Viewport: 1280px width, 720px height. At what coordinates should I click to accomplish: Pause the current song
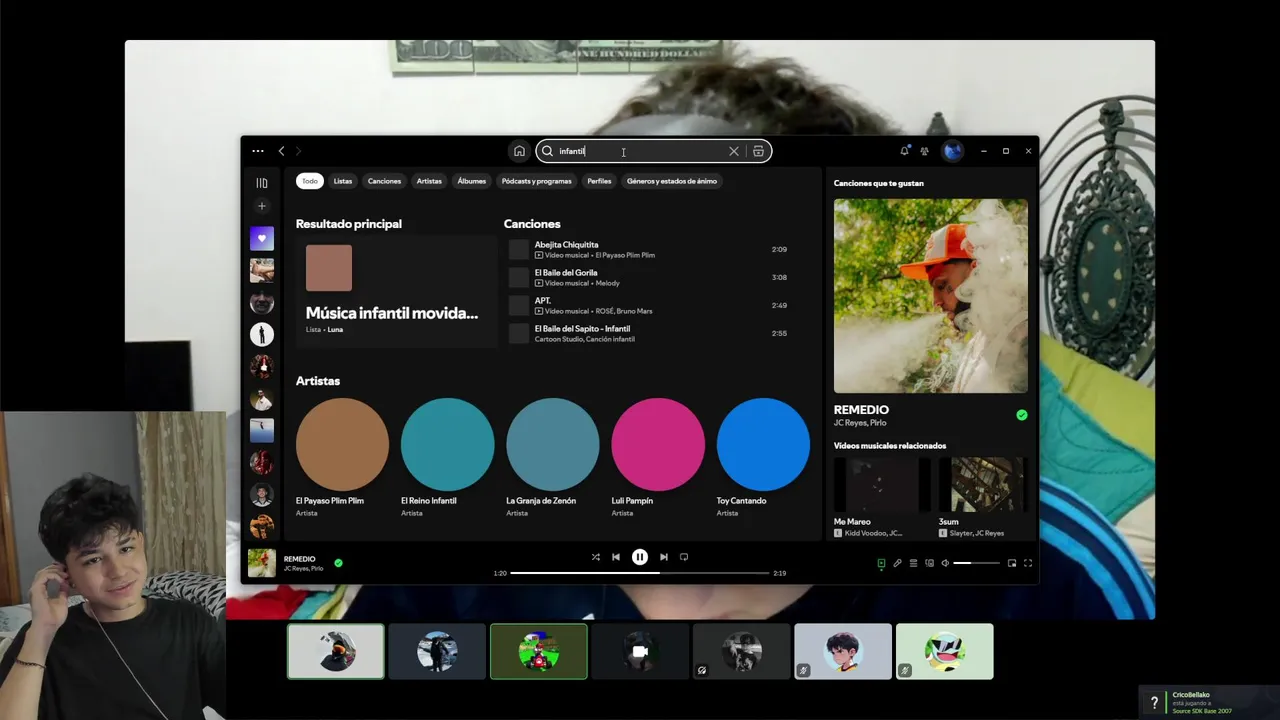coord(640,557)
